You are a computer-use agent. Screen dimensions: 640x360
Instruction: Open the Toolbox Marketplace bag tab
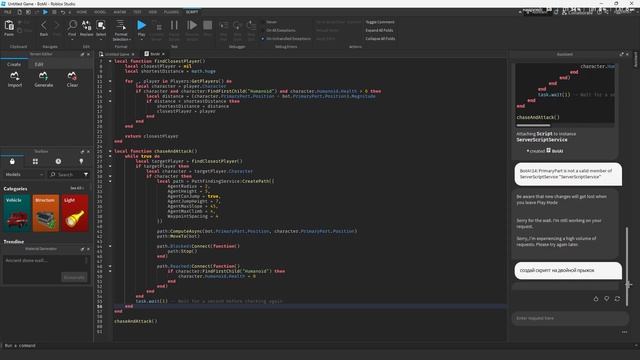tap(12, 162)
